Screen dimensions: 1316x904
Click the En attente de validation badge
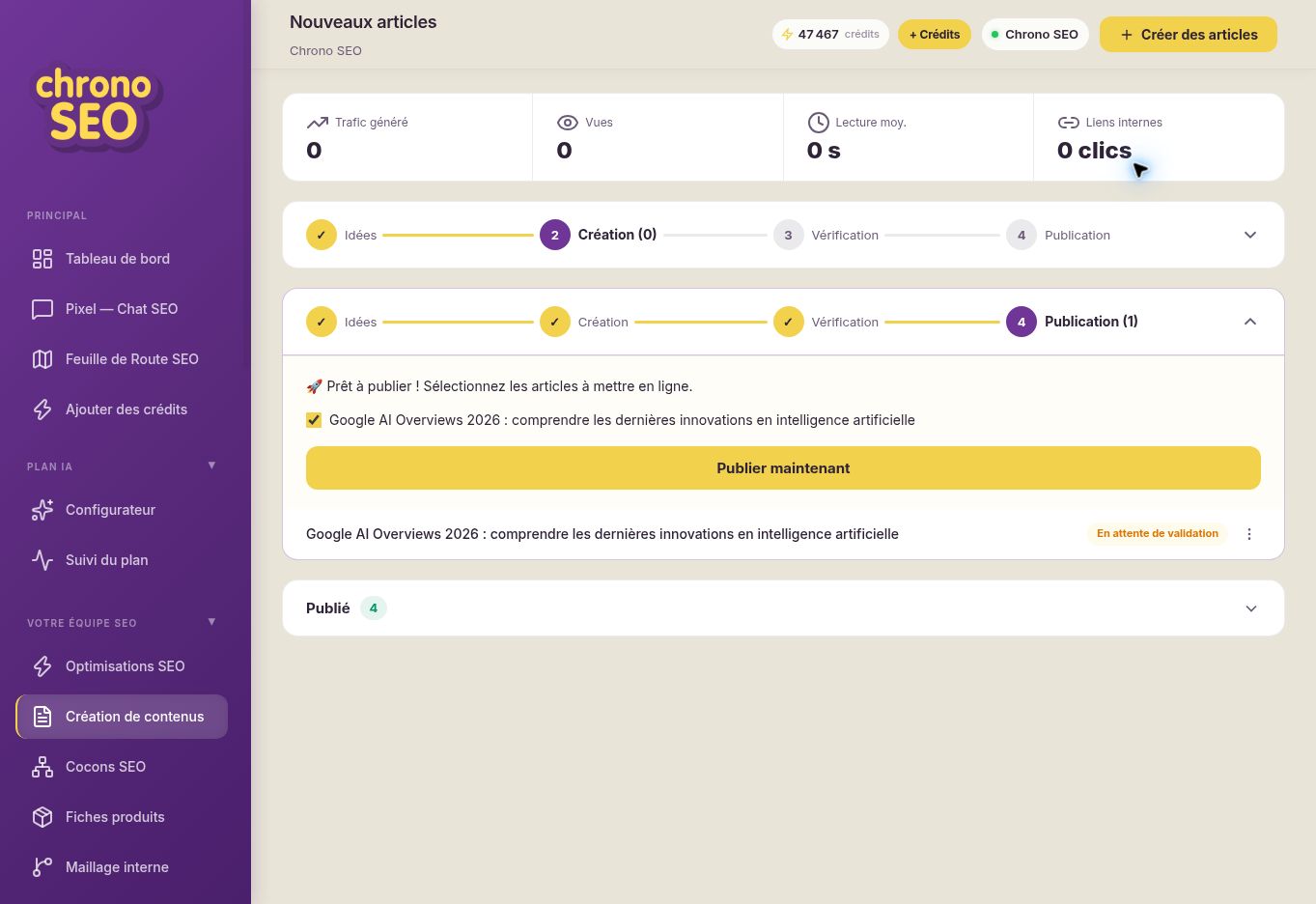click(1158, 534)
